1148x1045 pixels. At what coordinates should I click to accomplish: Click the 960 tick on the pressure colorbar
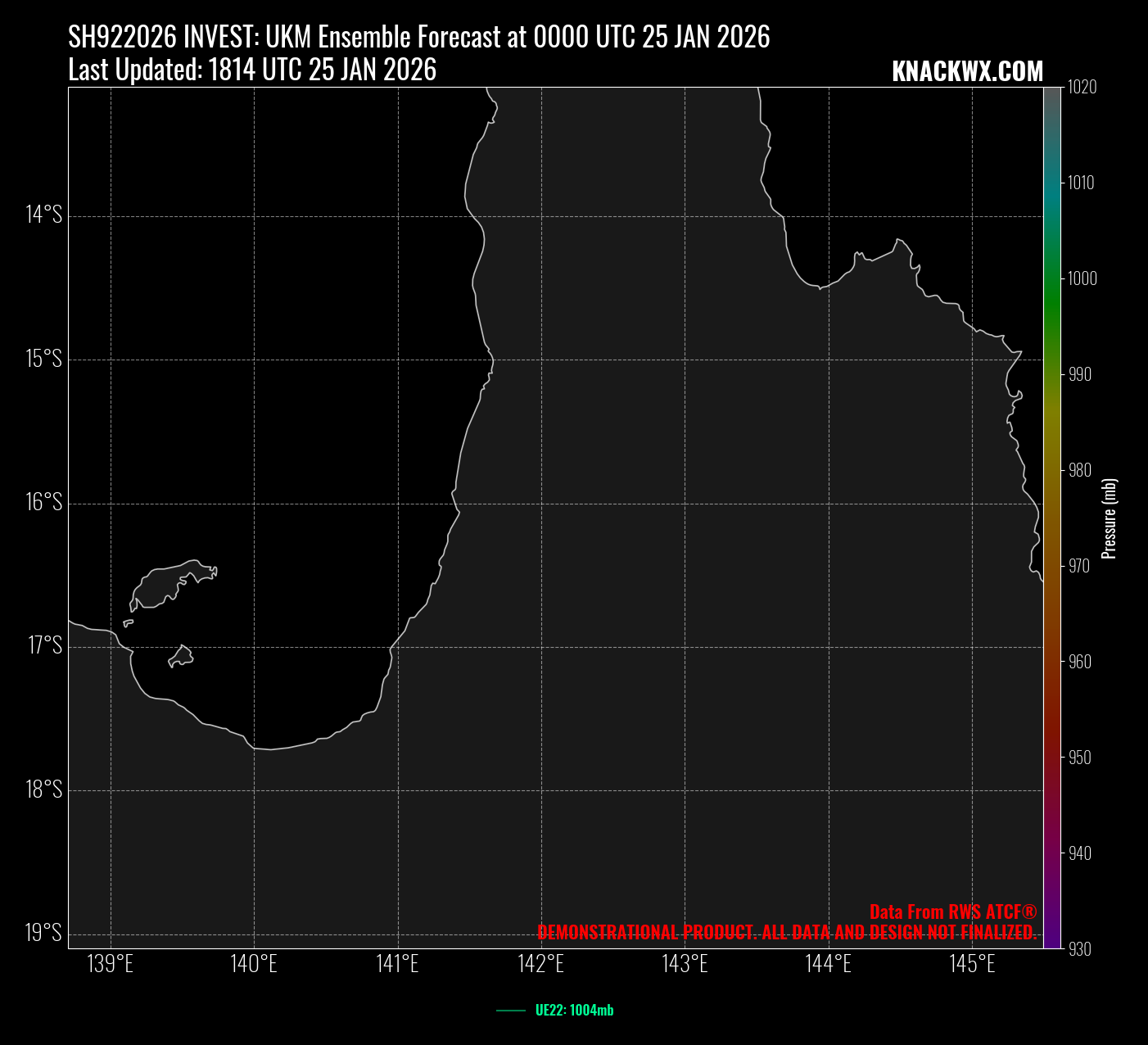1081,662
